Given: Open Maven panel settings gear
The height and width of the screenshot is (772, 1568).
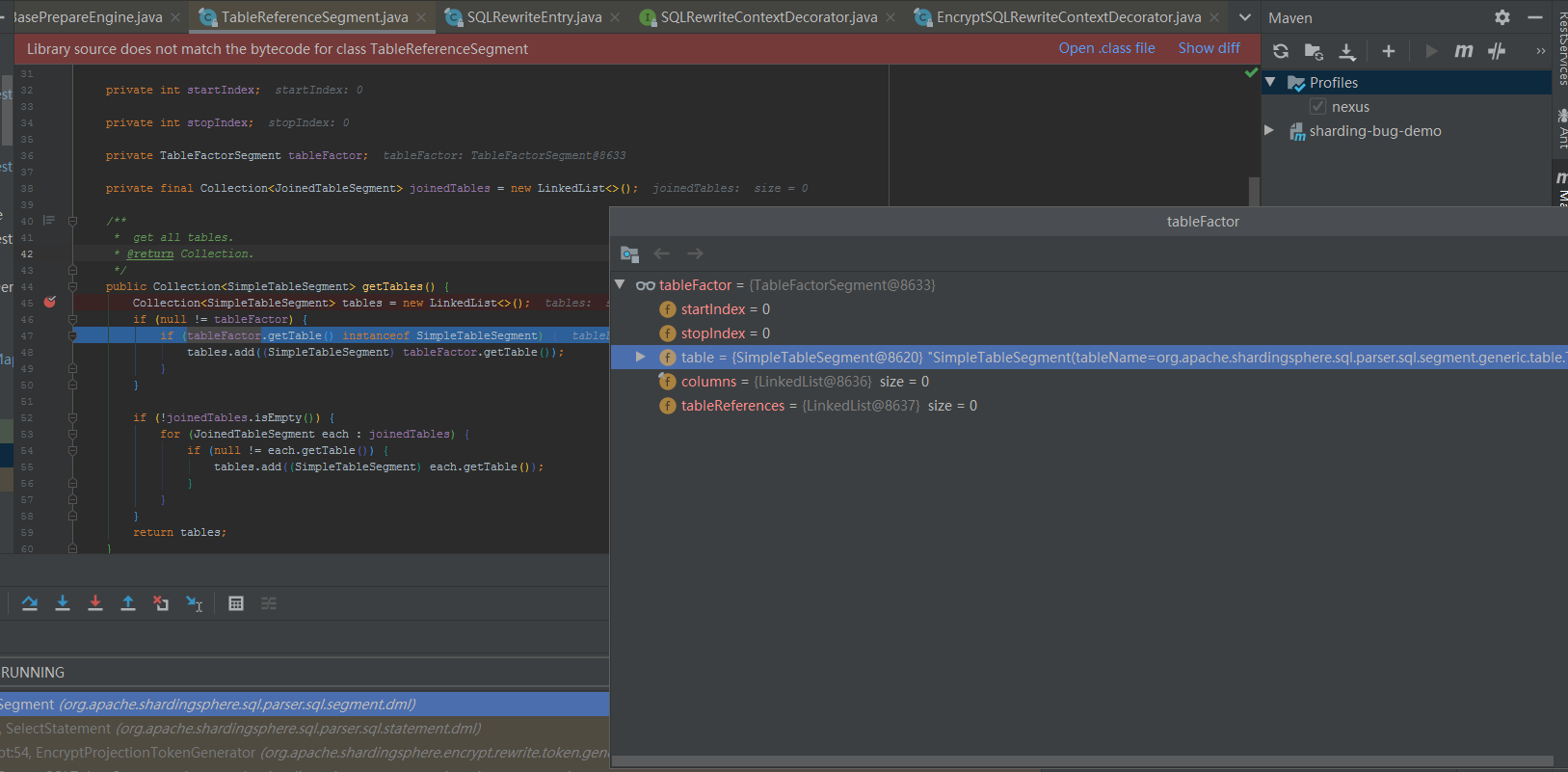Looking at the screenshot, I should (1502, 17).
